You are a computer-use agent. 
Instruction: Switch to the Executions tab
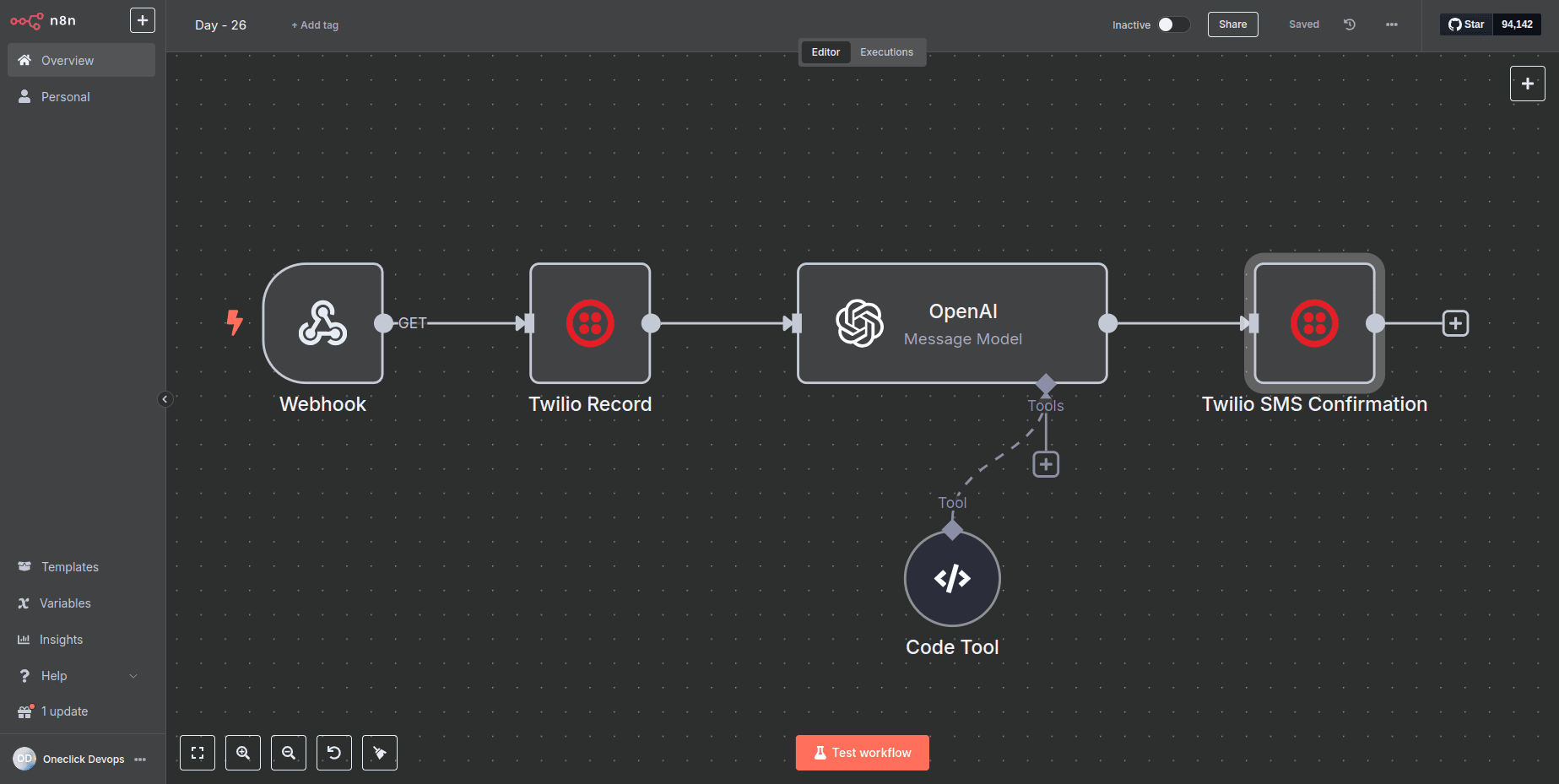[x=886, y=52]
